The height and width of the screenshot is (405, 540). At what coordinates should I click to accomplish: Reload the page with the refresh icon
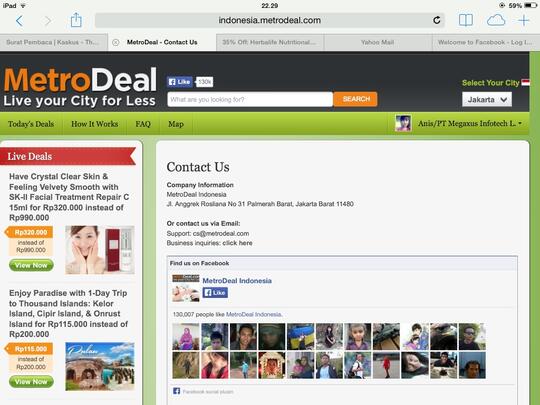coord(436,20)
